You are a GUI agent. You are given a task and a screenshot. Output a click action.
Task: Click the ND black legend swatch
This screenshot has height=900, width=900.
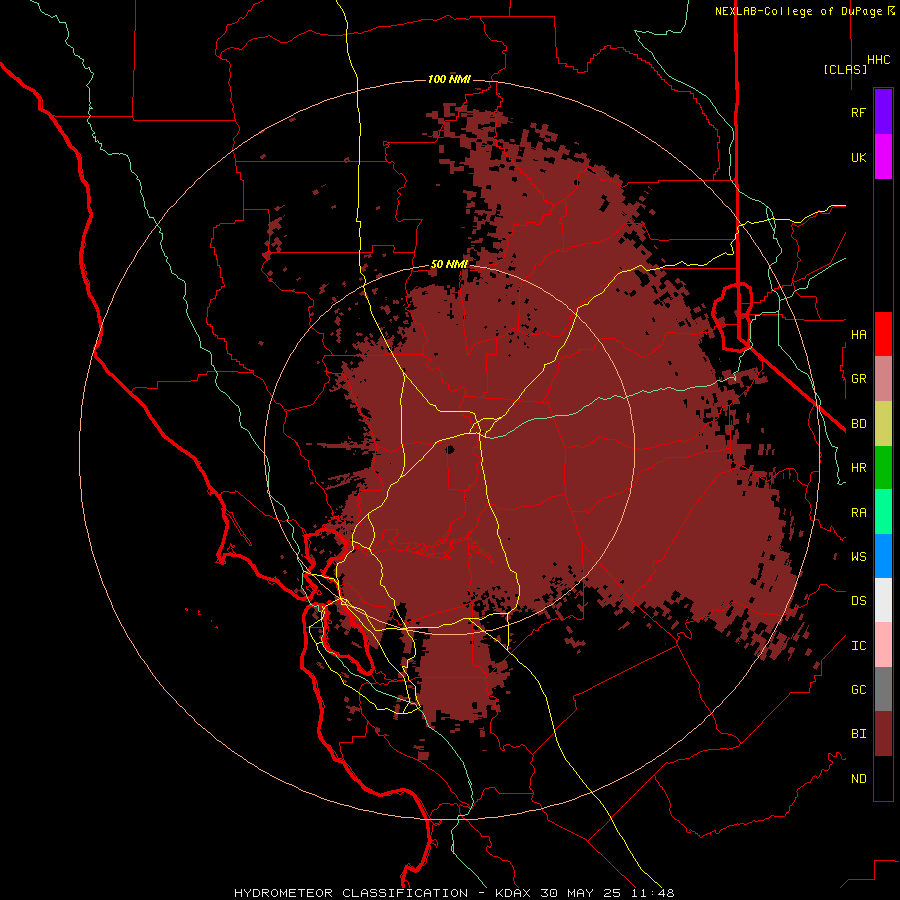point(883,778)
